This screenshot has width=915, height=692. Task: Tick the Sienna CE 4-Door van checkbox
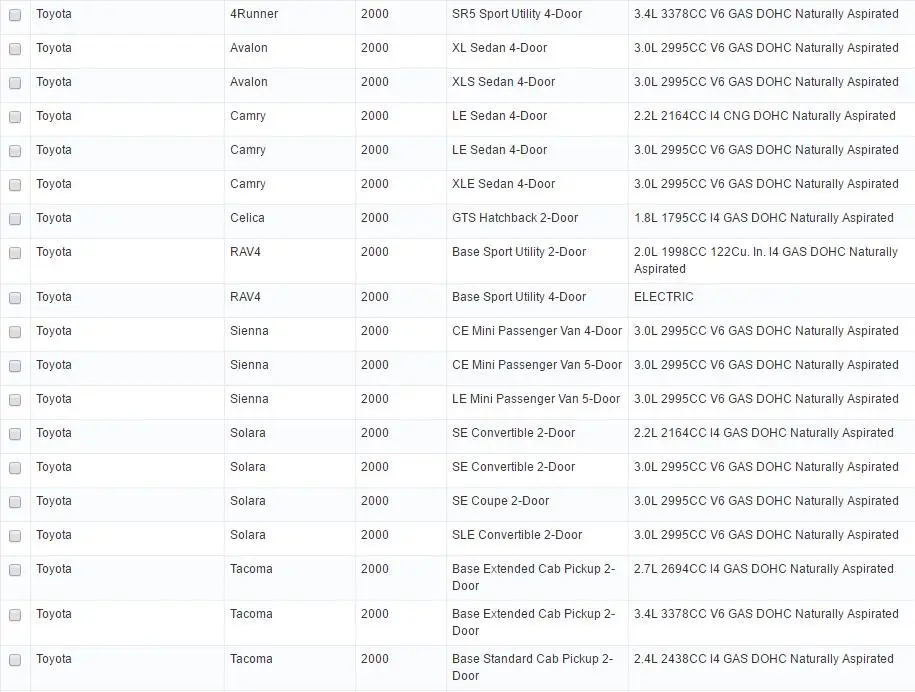15,332
